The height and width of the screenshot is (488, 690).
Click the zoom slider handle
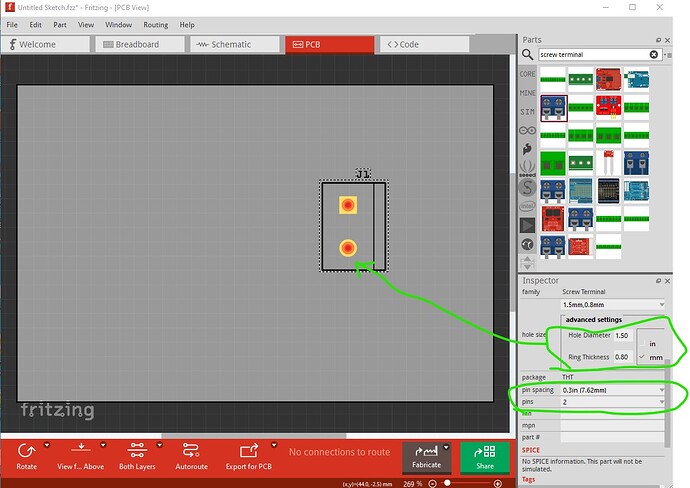[447, 483]
